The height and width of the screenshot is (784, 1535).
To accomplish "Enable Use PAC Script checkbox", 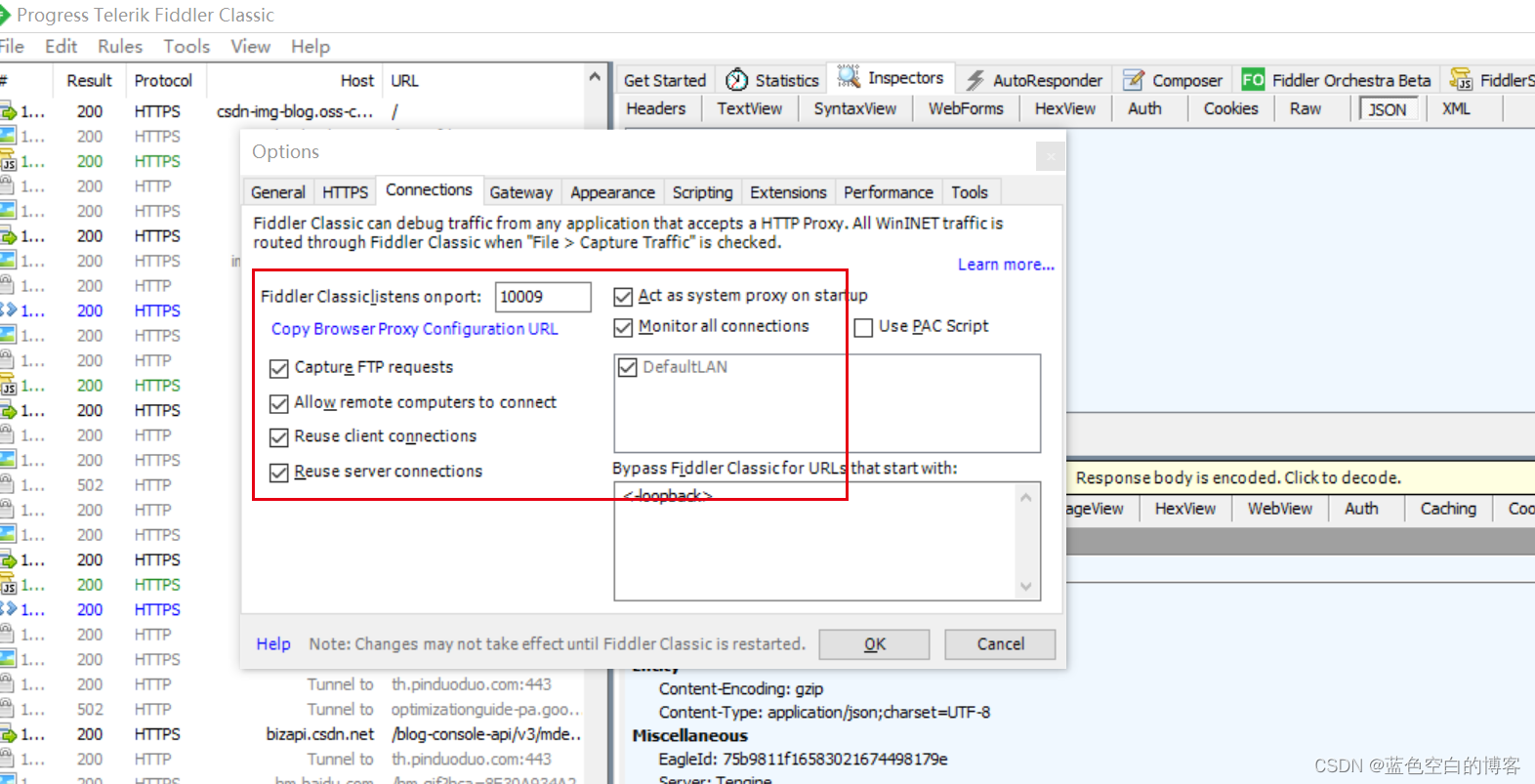I will pos(863,327).
